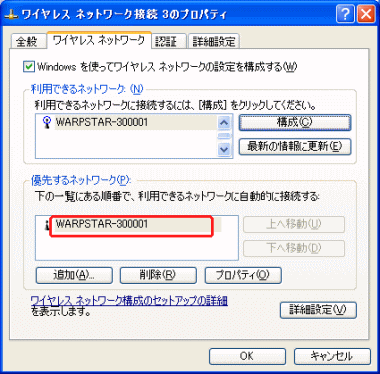The height and width of the screenshot is (374, 380).
Task: Click the 構成(C) button
Action: click(x=295, y=123)
